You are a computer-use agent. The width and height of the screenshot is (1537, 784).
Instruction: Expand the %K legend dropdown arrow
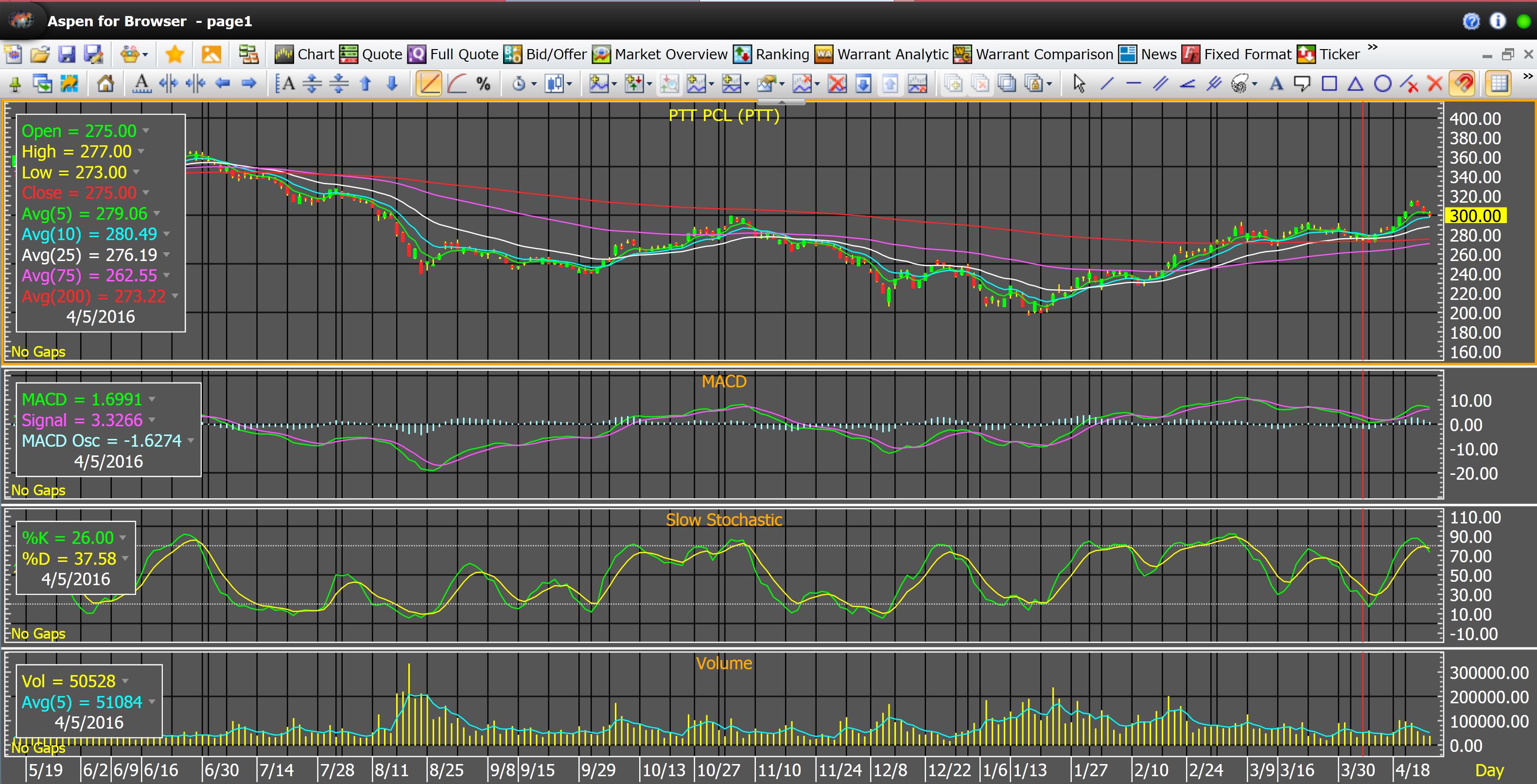[123, 538]
